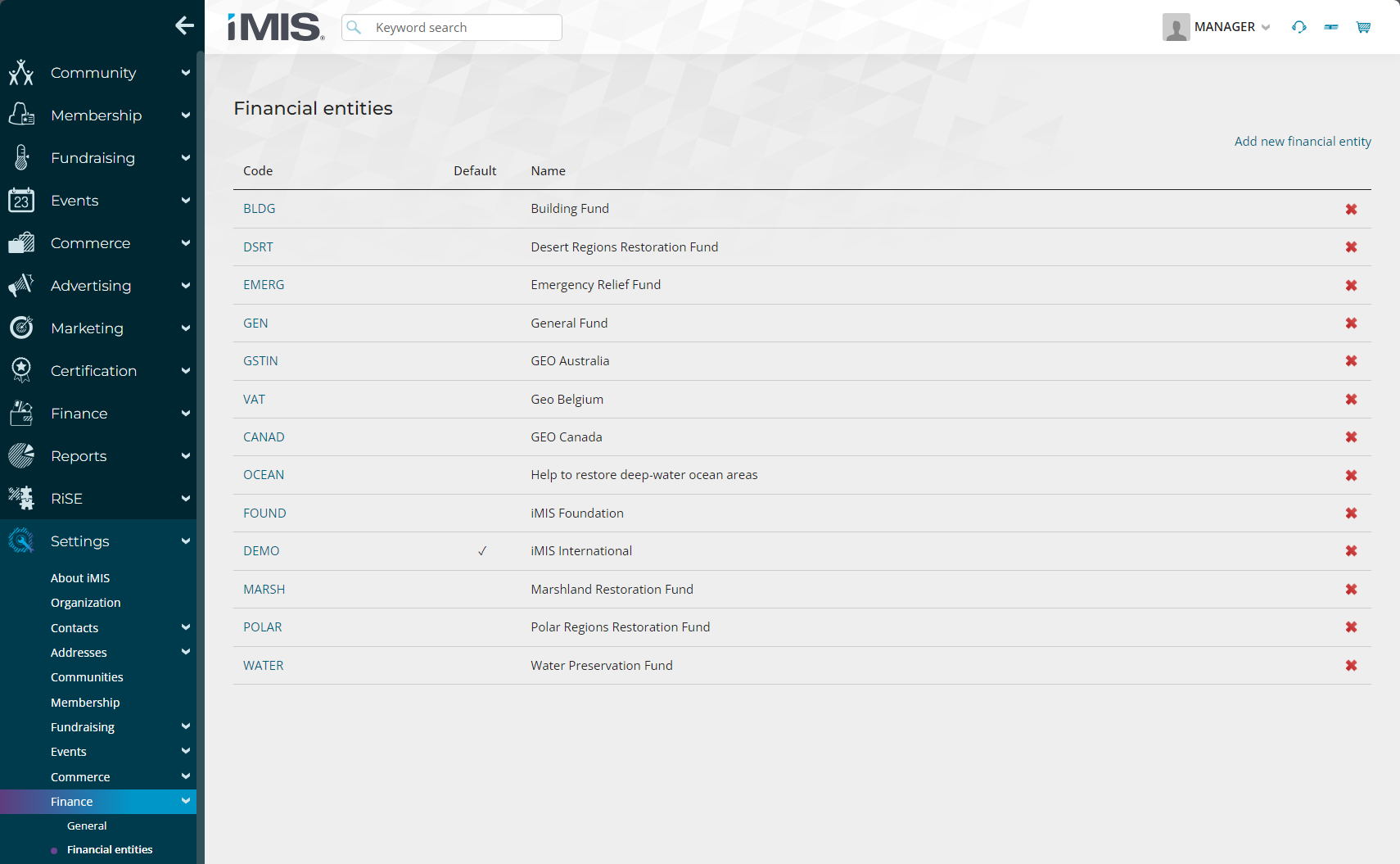Collapse the sidebar with the back arrow
This screenshot has width=1400, height=864.
[x=184, y=25]
